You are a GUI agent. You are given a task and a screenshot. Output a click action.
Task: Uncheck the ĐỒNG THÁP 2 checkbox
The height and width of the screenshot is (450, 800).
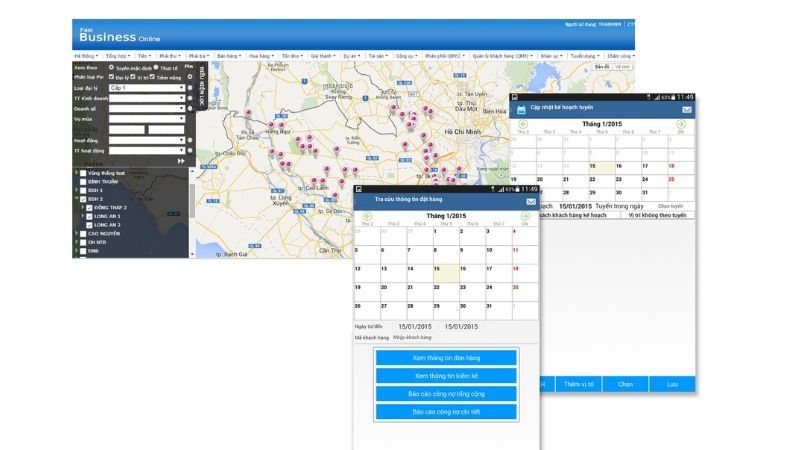[x=89, y=208]
